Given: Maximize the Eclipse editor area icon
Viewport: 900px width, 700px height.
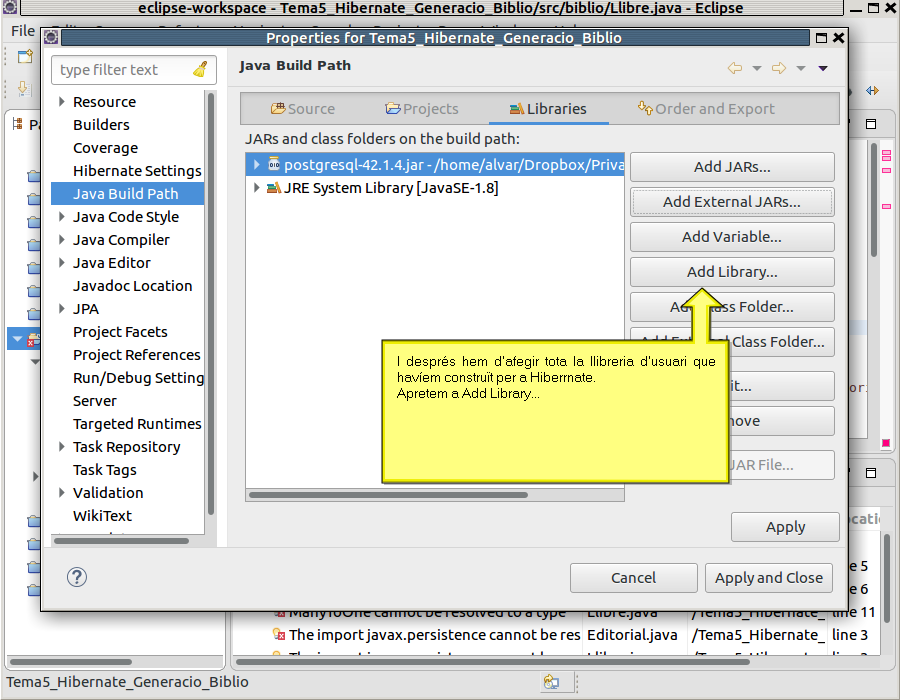Looking at the screenshot, I should point(871,124).
